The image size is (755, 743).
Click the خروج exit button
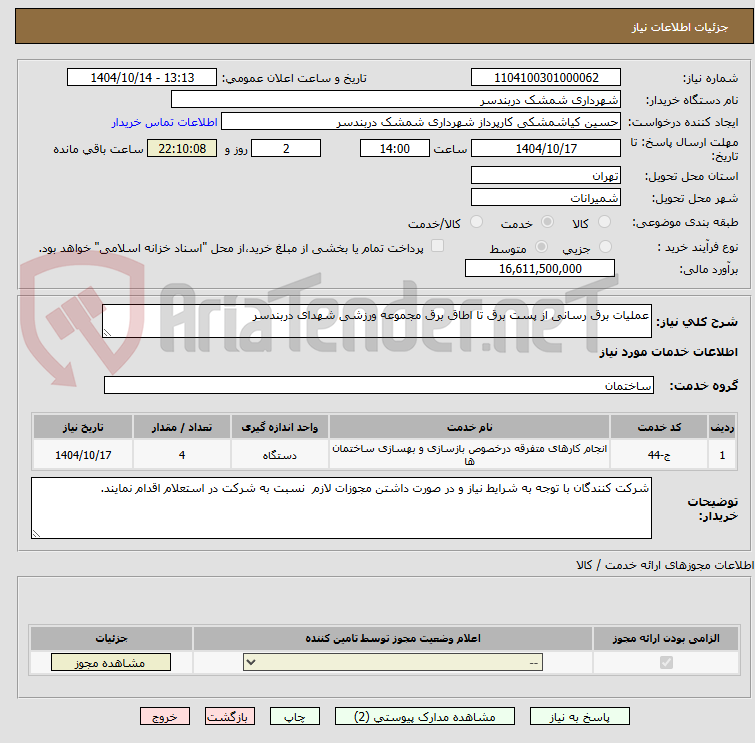tap(165, 717)
